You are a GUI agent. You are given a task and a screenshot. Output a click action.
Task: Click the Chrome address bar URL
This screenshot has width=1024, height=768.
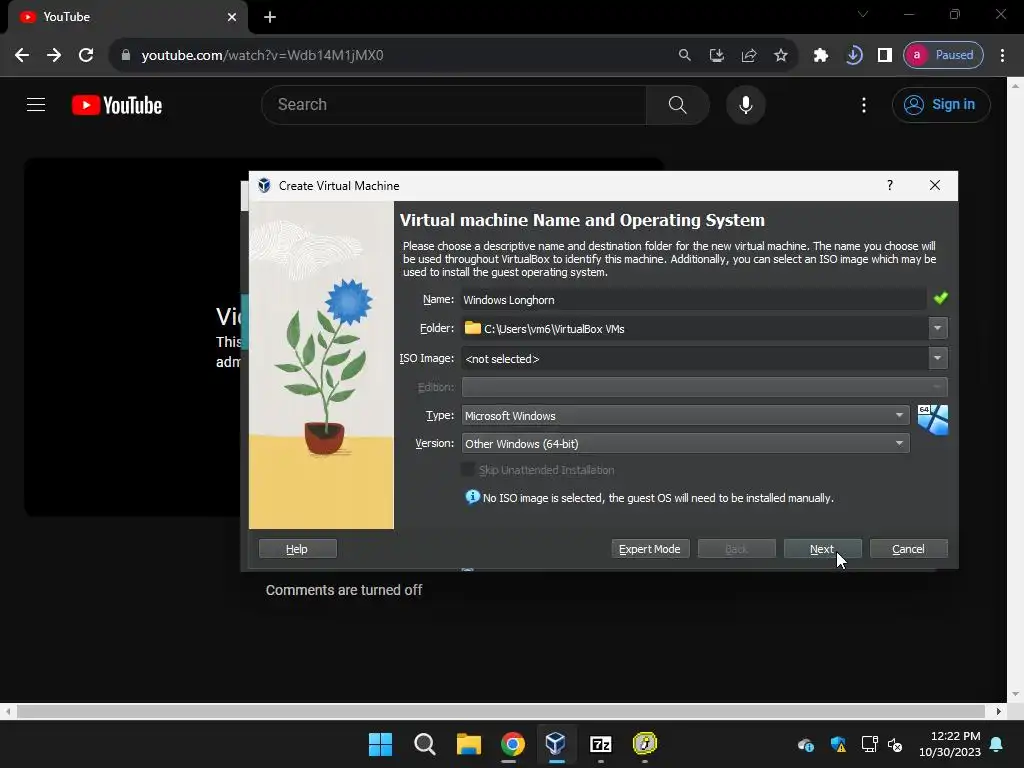pyautogui.click(x=262, y=56)
